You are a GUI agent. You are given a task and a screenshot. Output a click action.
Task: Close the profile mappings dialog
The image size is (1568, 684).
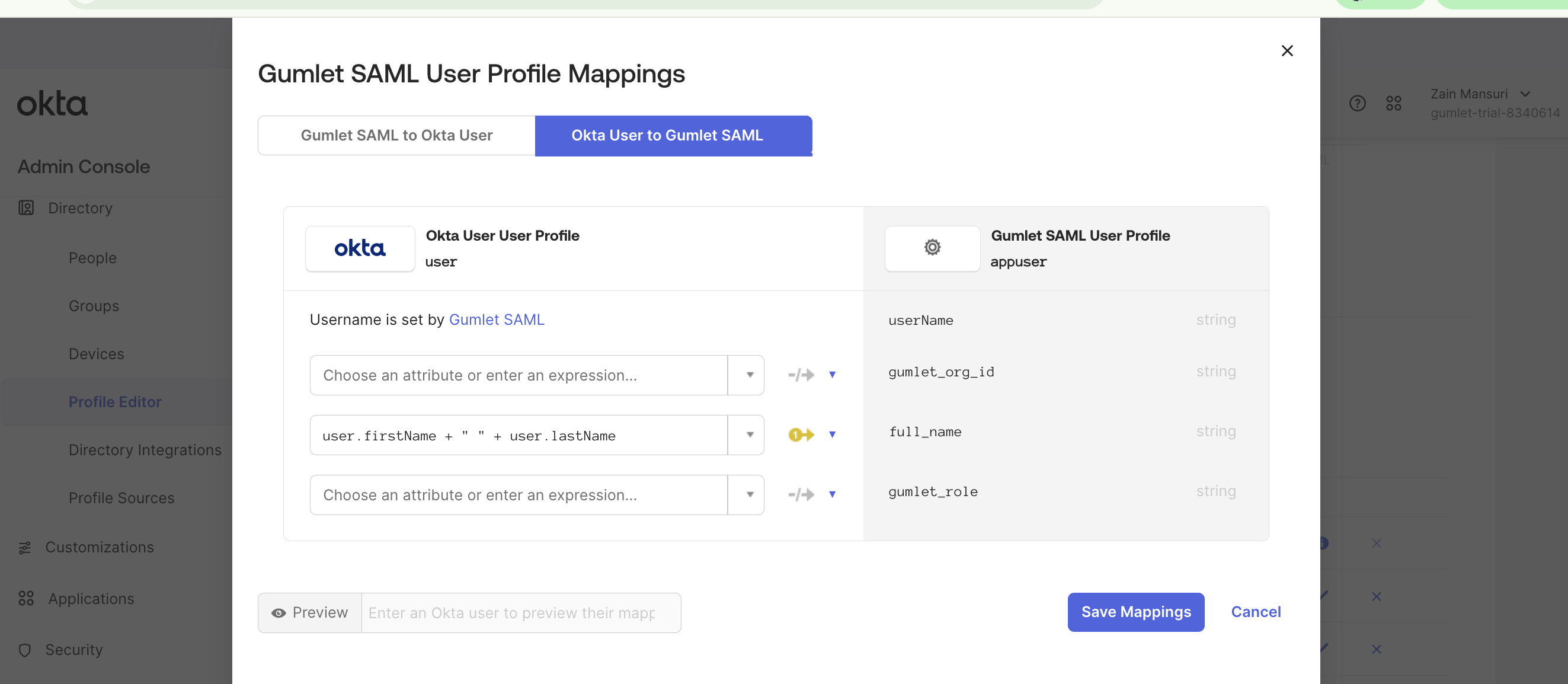pos(1286,50)
